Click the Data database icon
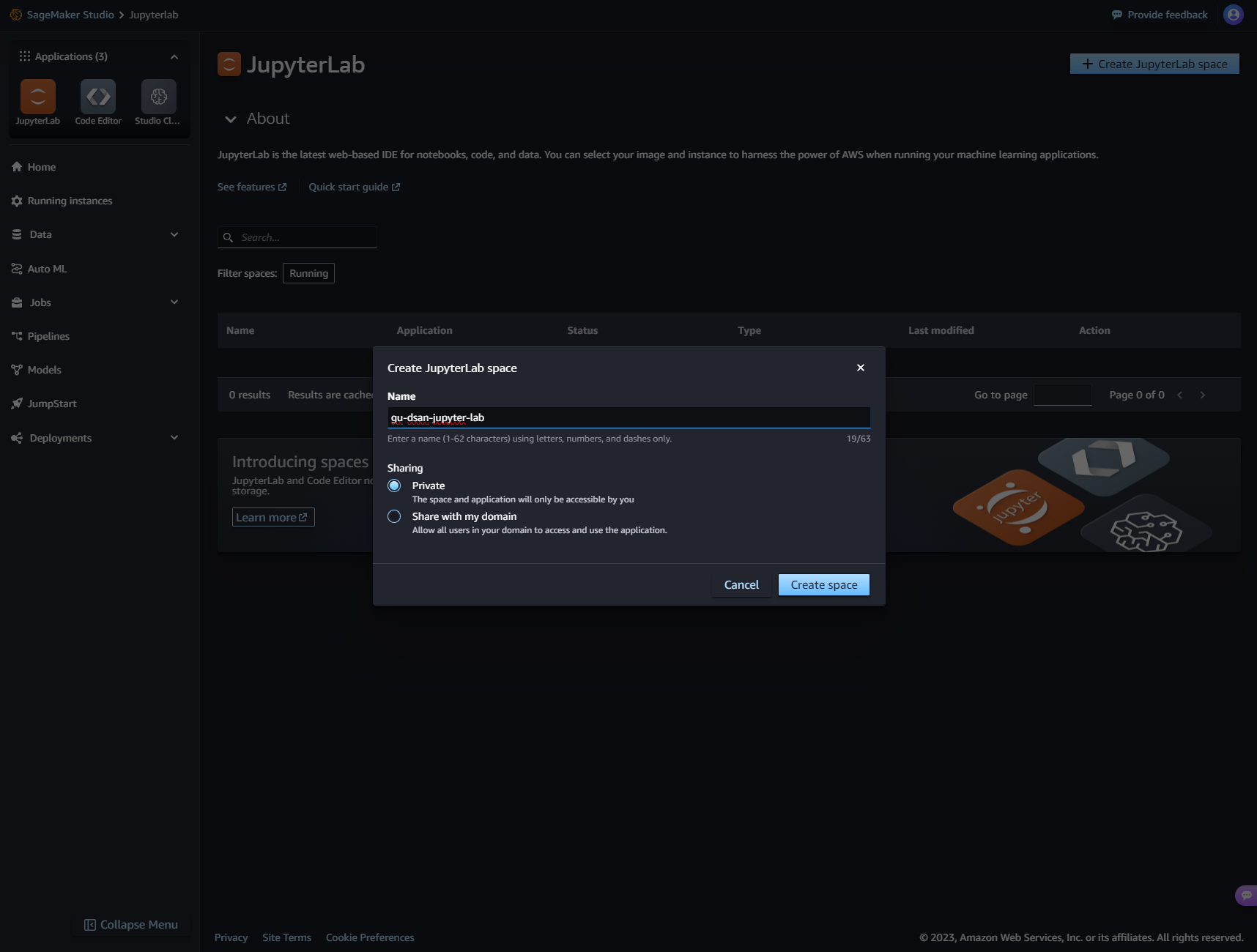The height and width of the screenshot is (952, 1257). pyautogui.click(x=17, y=234)
